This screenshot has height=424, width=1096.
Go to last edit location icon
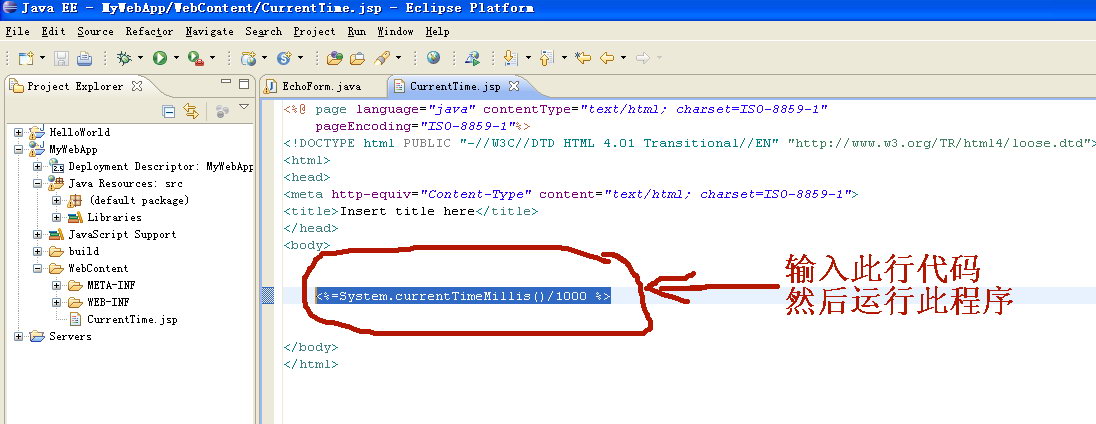pyautogui.click(x=582, y=59)
